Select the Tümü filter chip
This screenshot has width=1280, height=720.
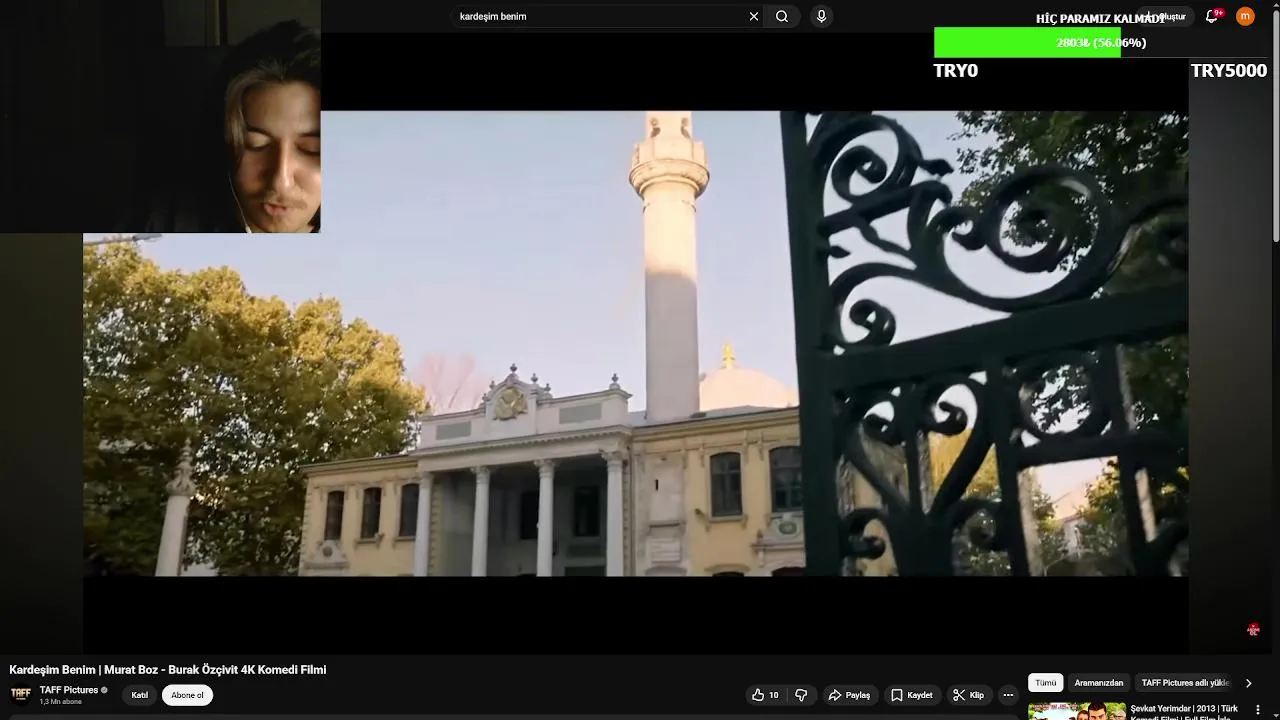(1045, 683)
